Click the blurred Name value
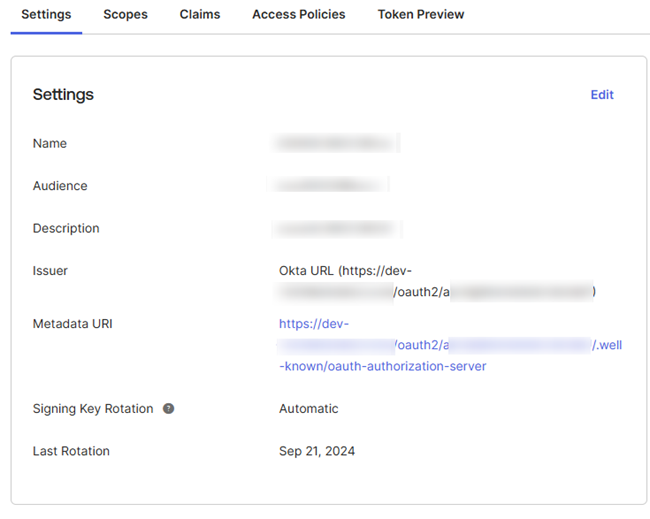The width and height of the screenshot is (650, 519). tap(337, 144)
